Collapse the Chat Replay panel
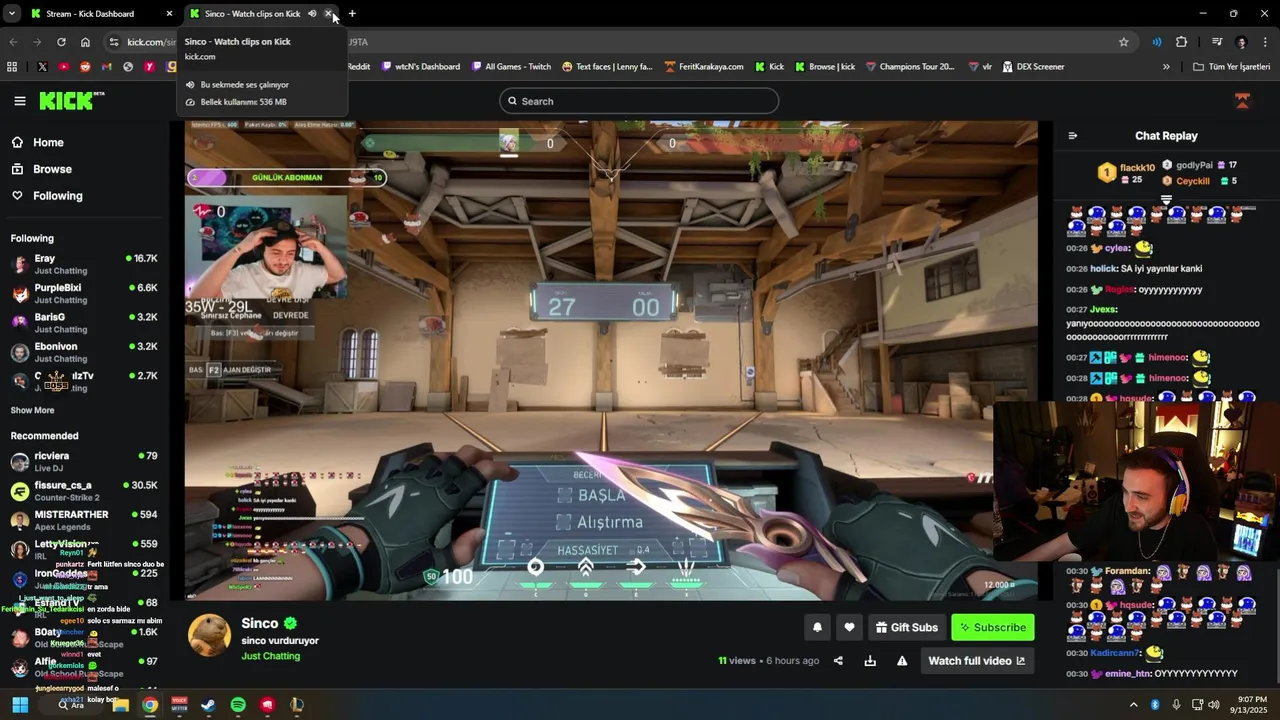The image size is (1280, 720). [1073, 136]
